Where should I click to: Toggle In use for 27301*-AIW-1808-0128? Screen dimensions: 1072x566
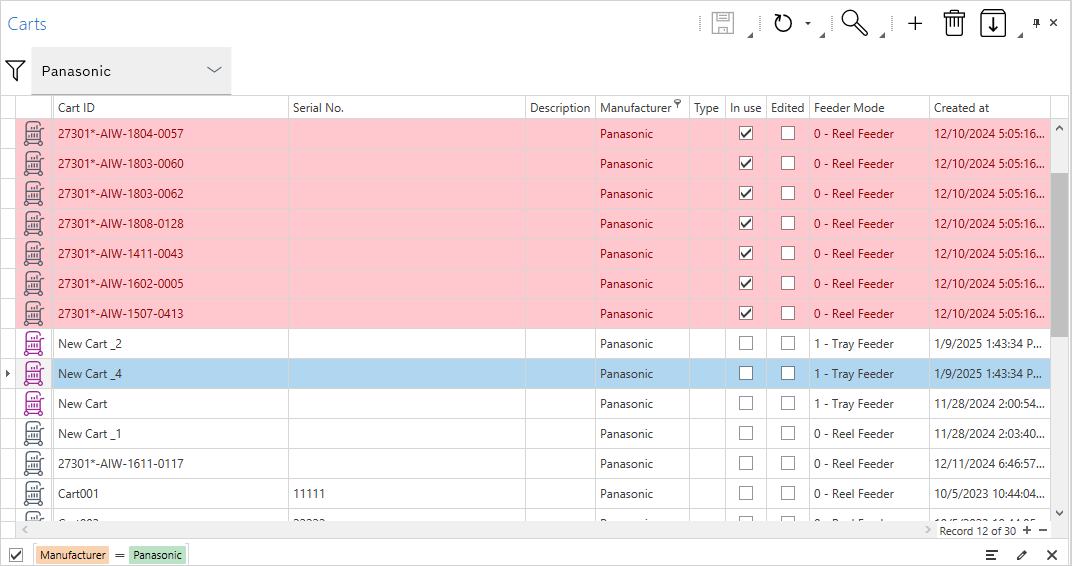click(746, 224)
